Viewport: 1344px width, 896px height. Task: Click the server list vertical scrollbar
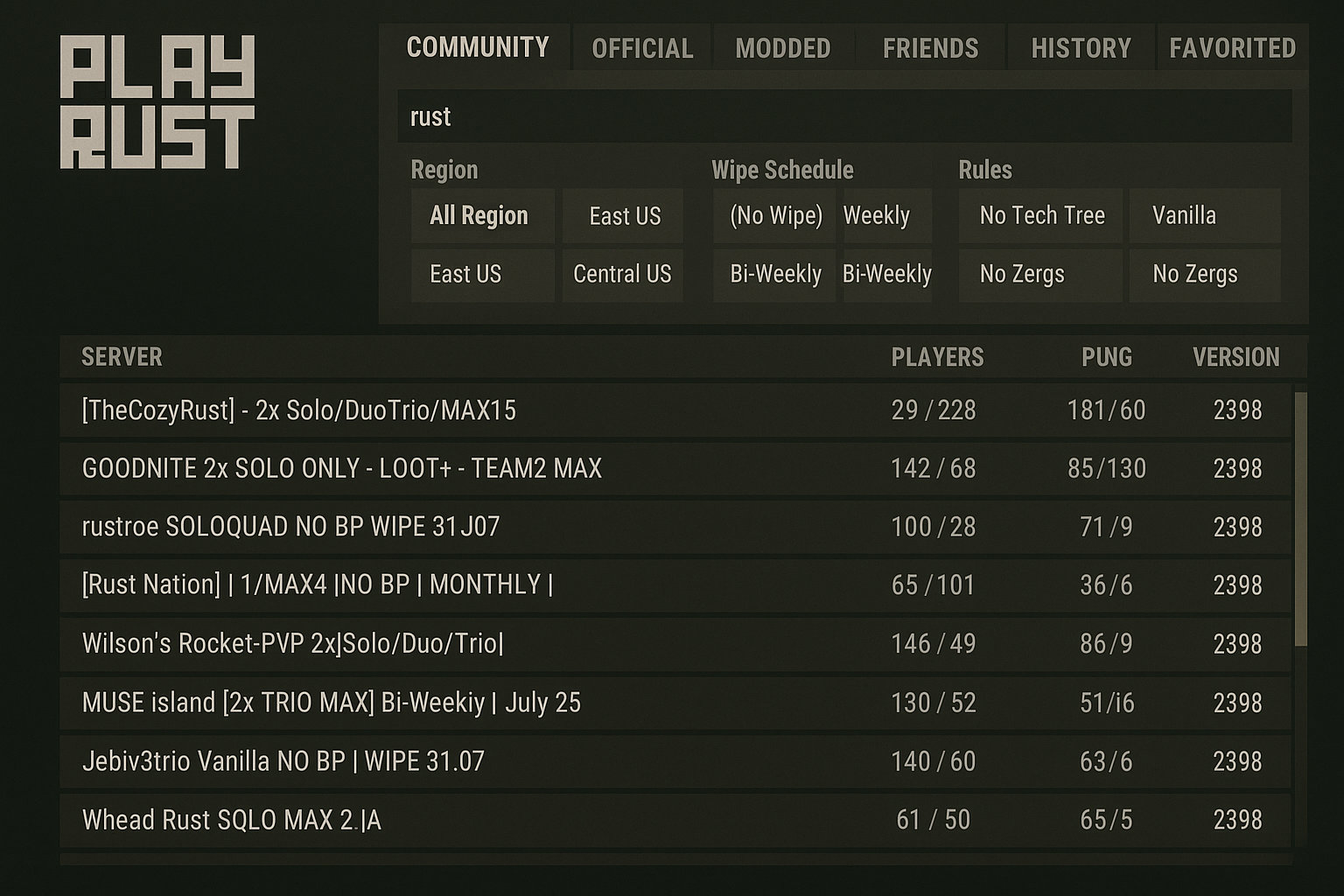click(x=1300, y=519)
